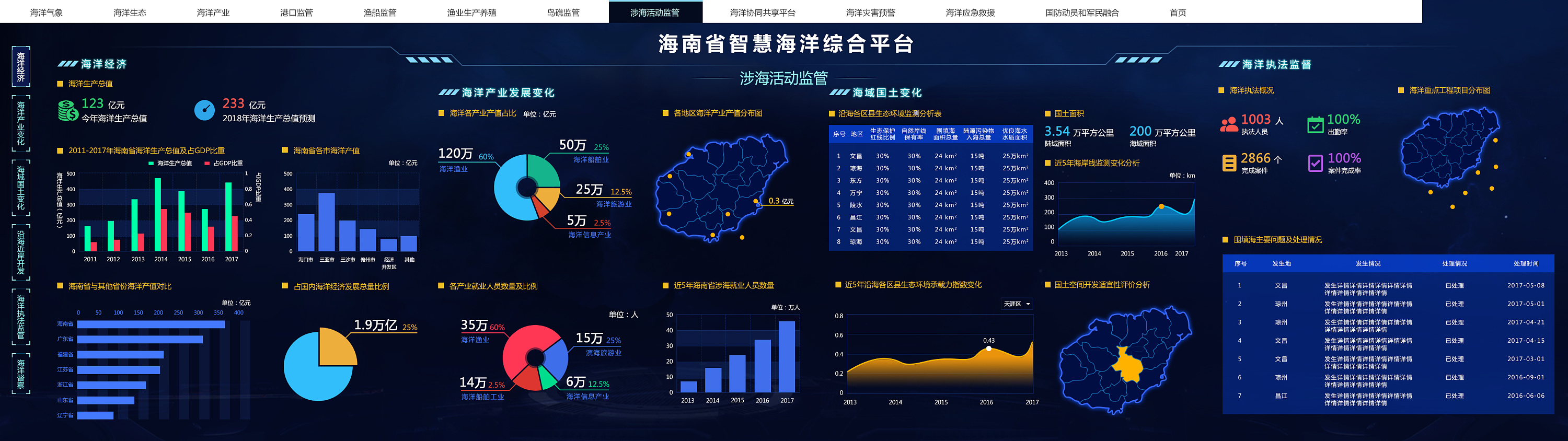Click the yellow 25% slice of the 1.9万亿 pie
The width and height of the screenshot is (1568, 441).
tap(338, 347)
